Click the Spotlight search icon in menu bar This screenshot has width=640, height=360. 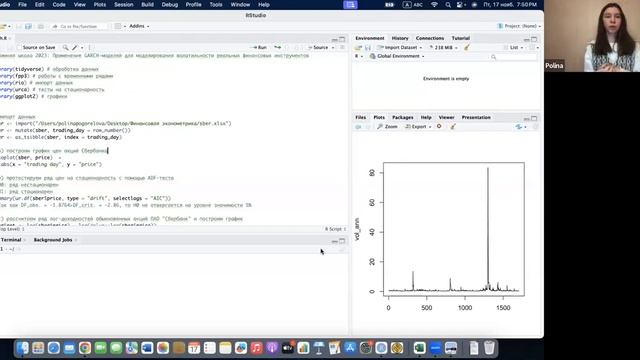click(x=448, y=5)
